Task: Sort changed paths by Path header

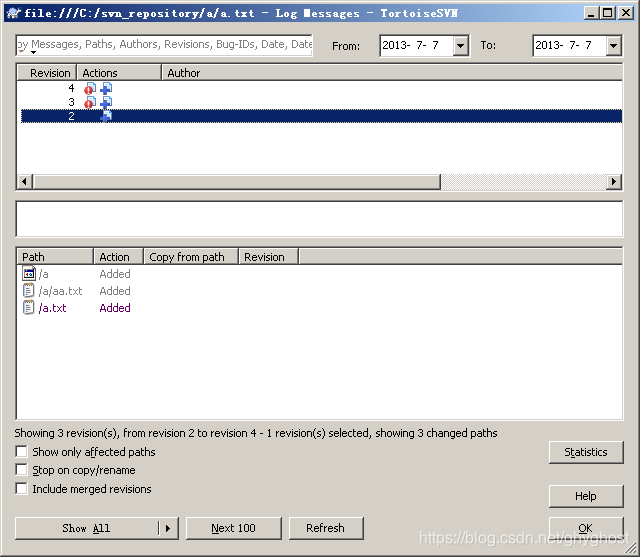Action: click(x=55, y=257)
